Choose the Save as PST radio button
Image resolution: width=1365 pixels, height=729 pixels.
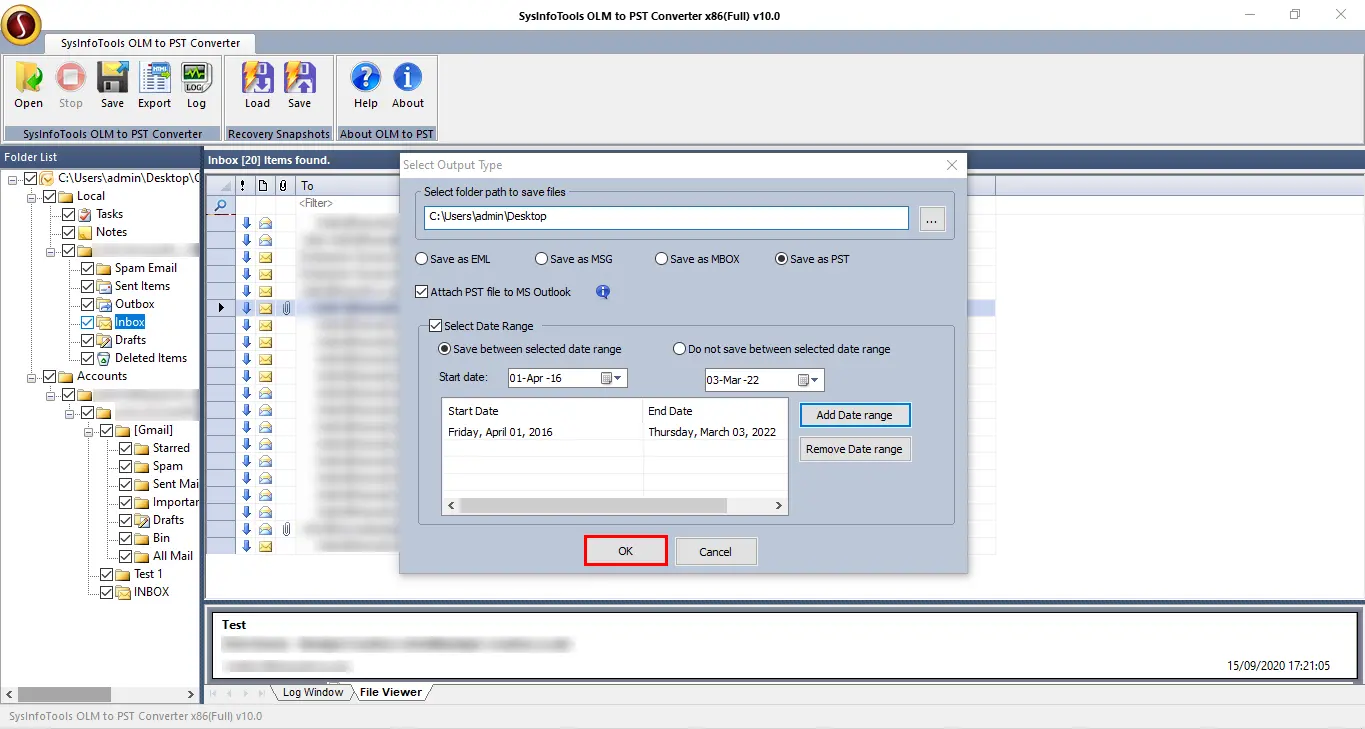click(781, 259)
